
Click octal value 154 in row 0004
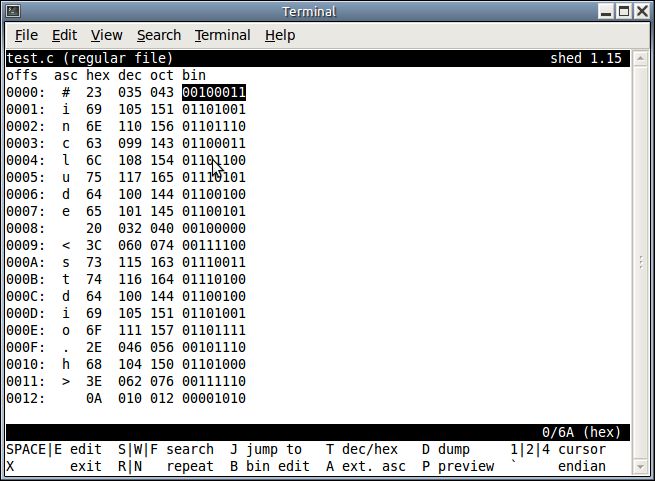pos(162,160)
